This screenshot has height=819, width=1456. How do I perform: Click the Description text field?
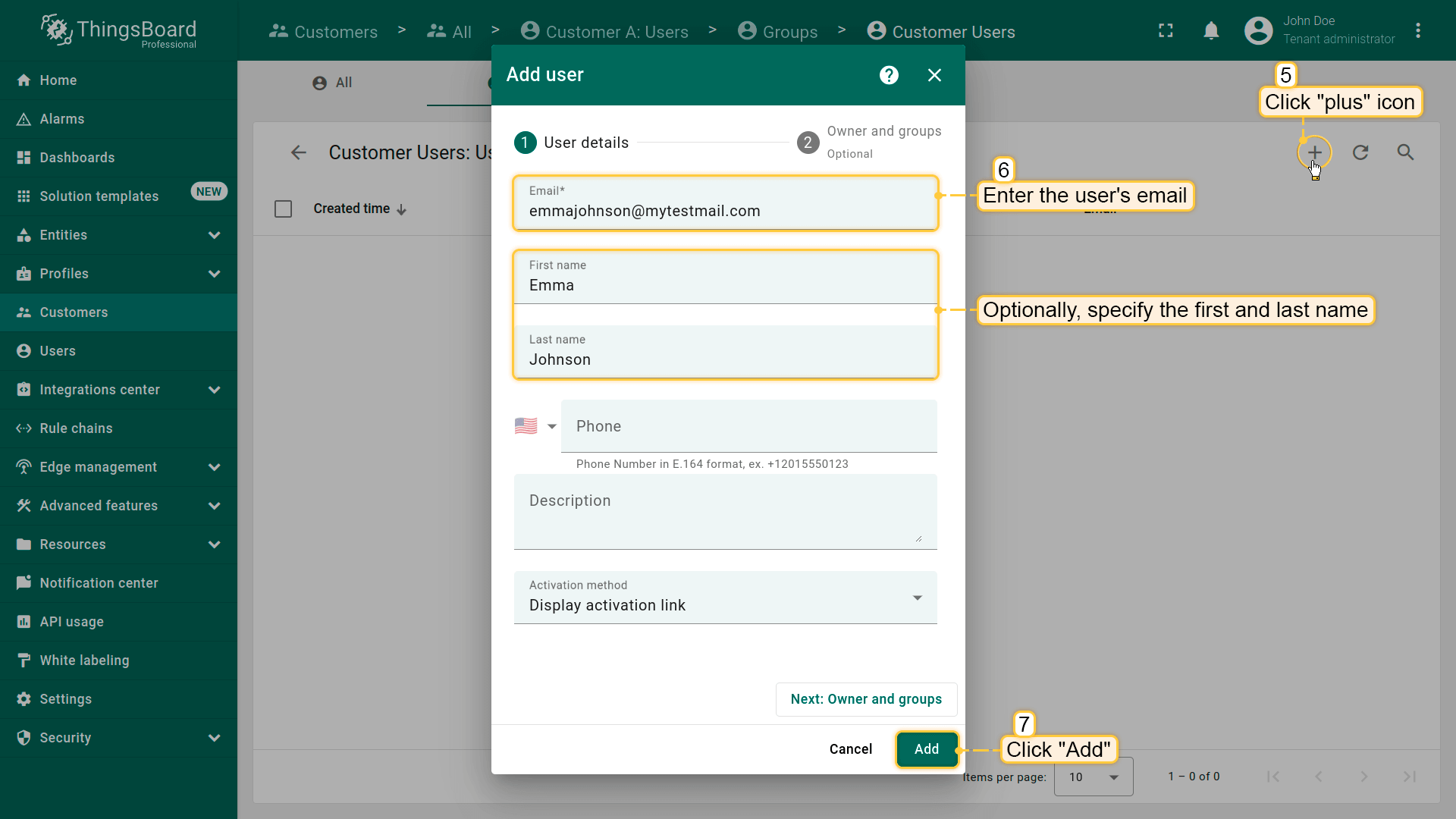pyautogui.click(x=725, y=511)
